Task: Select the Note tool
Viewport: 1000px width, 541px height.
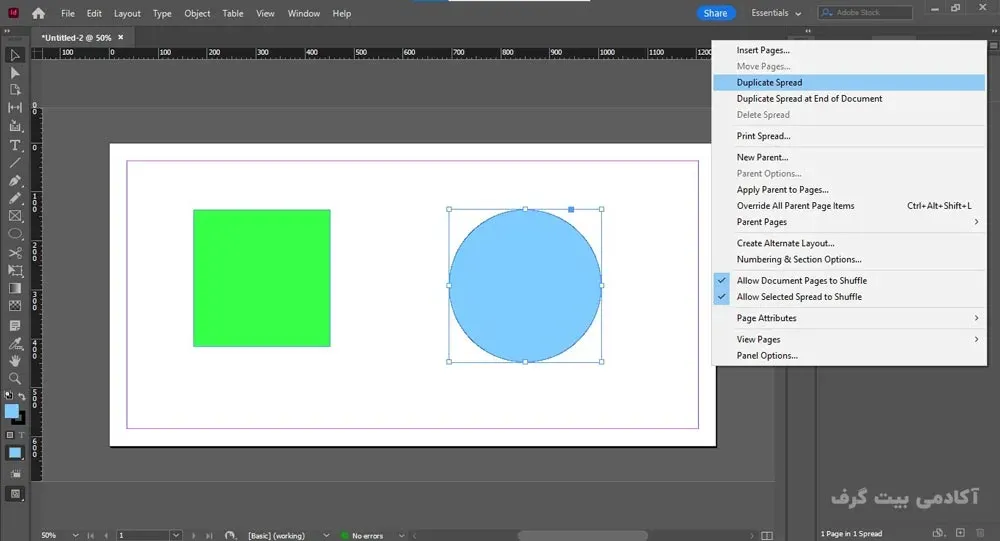Action: (x=15, y=325)
